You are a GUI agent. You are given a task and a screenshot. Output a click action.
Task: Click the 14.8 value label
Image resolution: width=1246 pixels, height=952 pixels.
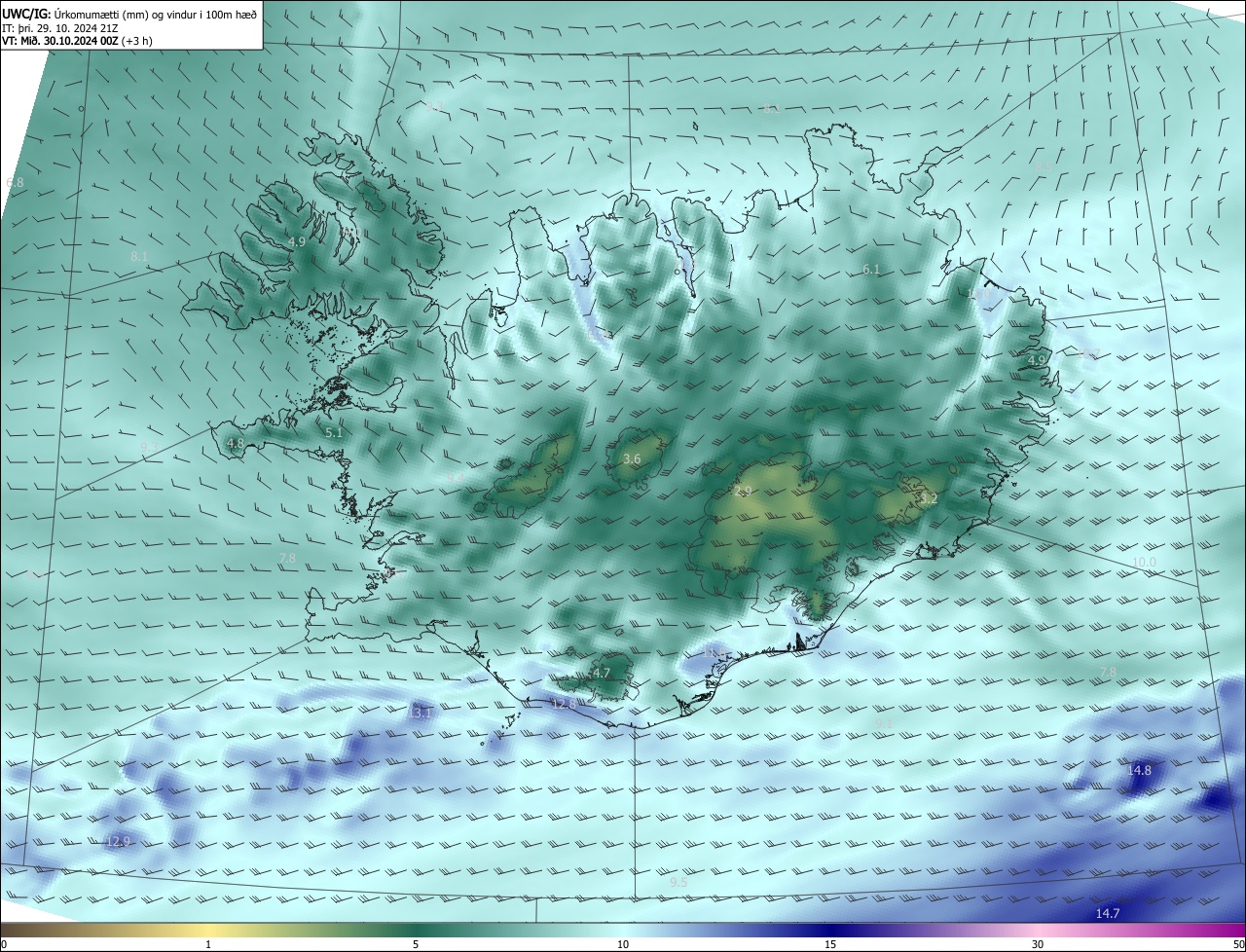point(1139,770)
